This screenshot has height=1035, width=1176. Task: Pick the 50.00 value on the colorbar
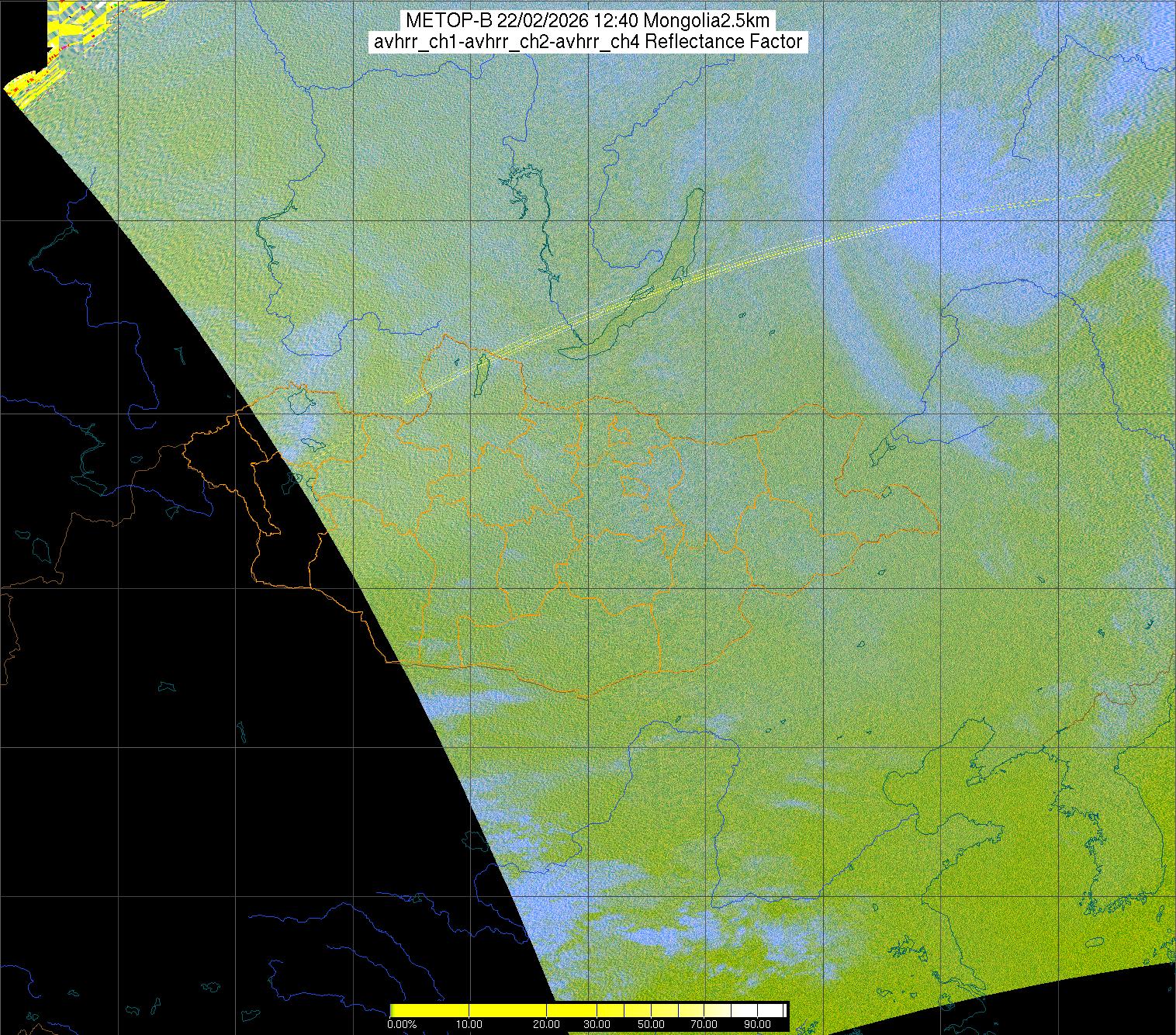(653, 1024)
